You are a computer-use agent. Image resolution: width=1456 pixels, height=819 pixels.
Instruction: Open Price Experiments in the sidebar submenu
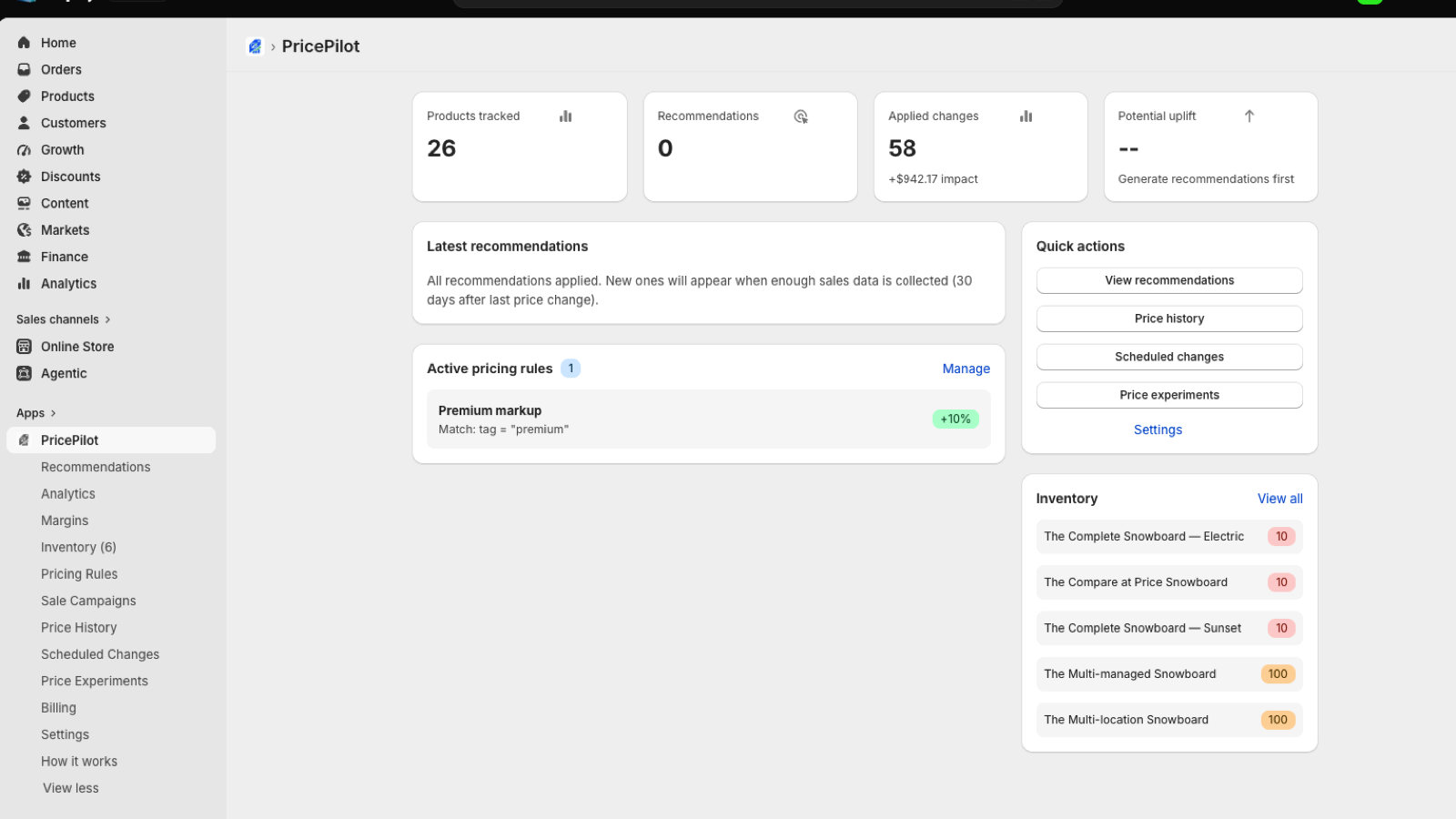(94, 681)
